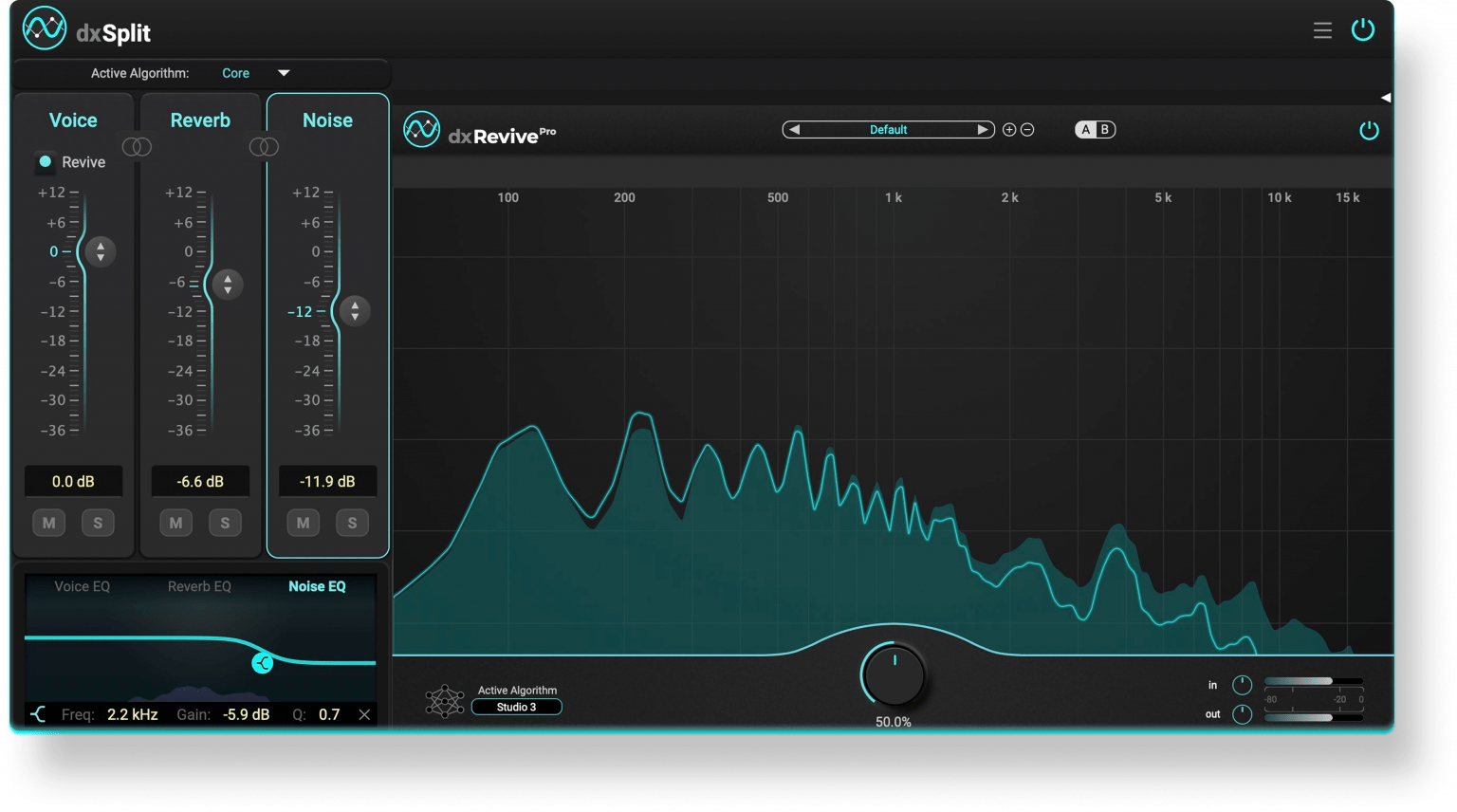This screenshot has height=812, width=1457.
Task: Click the EQ Gain value -5.9 dB
Action: [x=246, y=714]
